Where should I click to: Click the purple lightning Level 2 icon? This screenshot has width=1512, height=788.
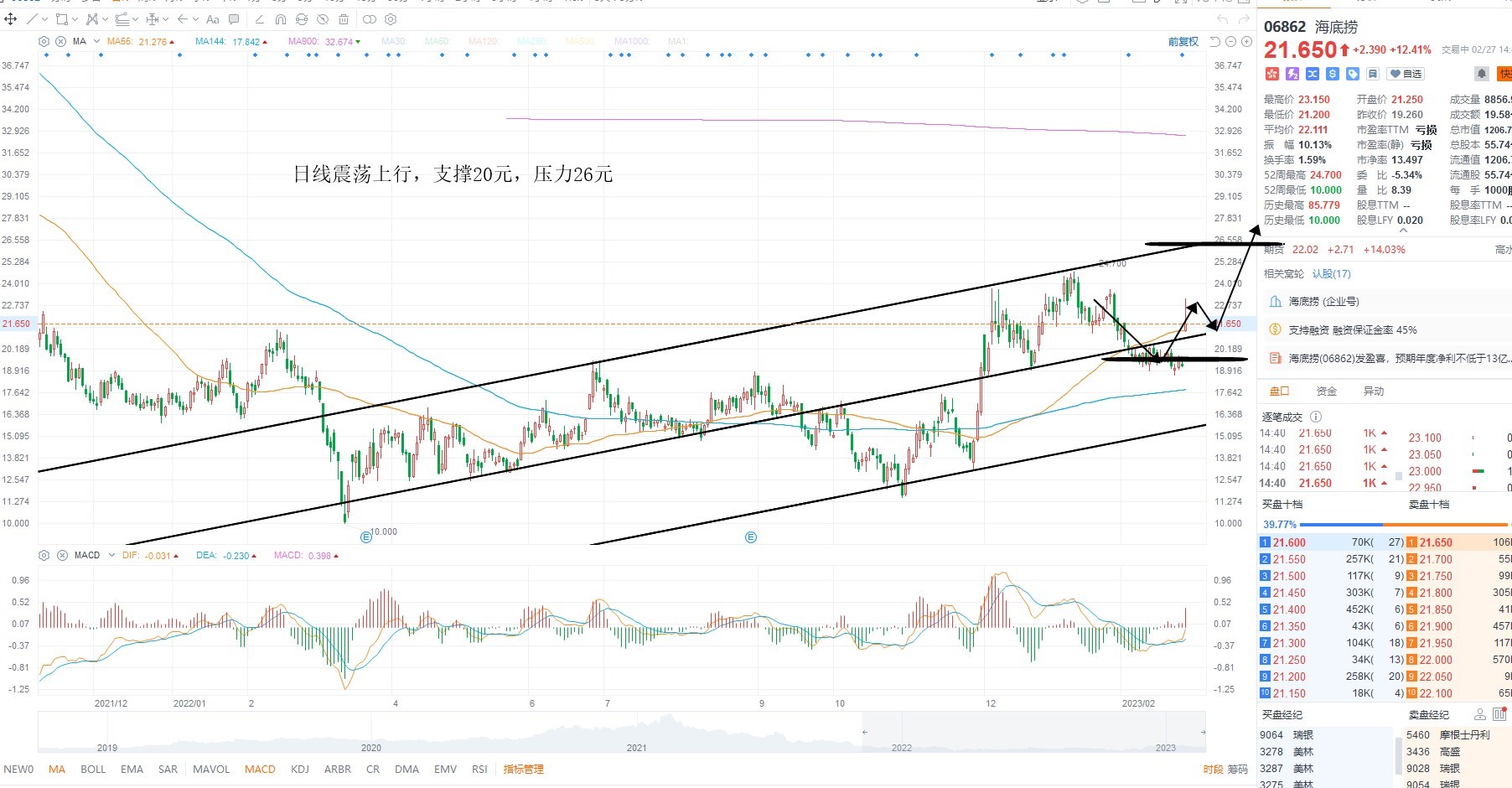pos(1292,74)
